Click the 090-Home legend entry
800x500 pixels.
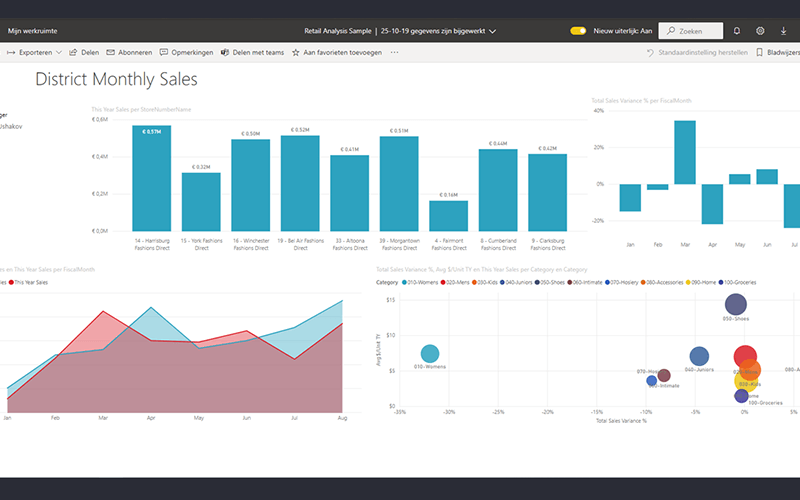[701, 282]
